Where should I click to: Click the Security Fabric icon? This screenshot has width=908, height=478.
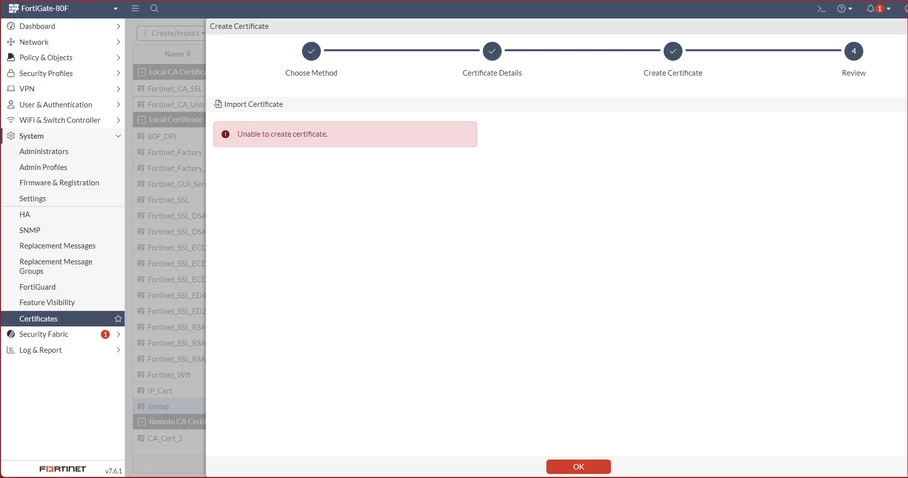[x=11, y=334]
